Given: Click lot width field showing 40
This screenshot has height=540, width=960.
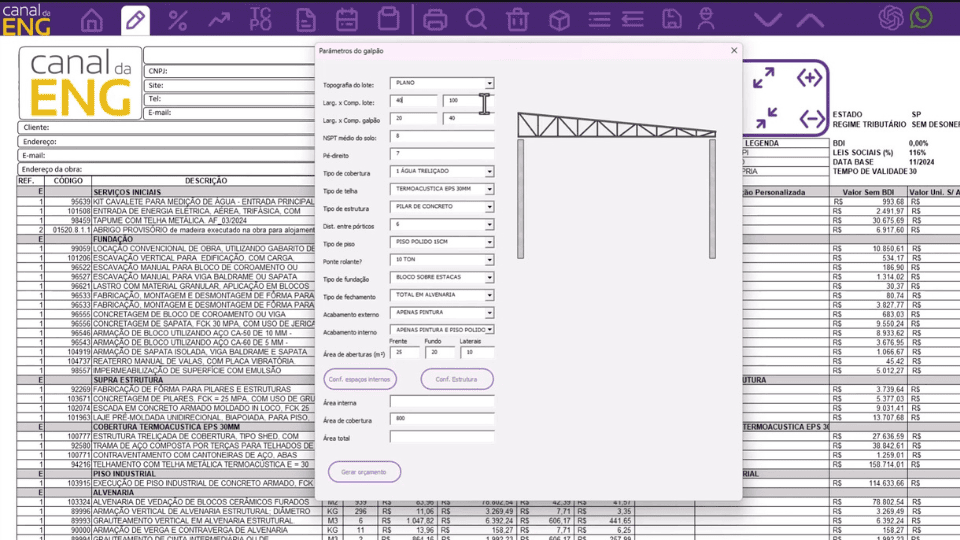Looking at the screenshot, I should point(414,100).
